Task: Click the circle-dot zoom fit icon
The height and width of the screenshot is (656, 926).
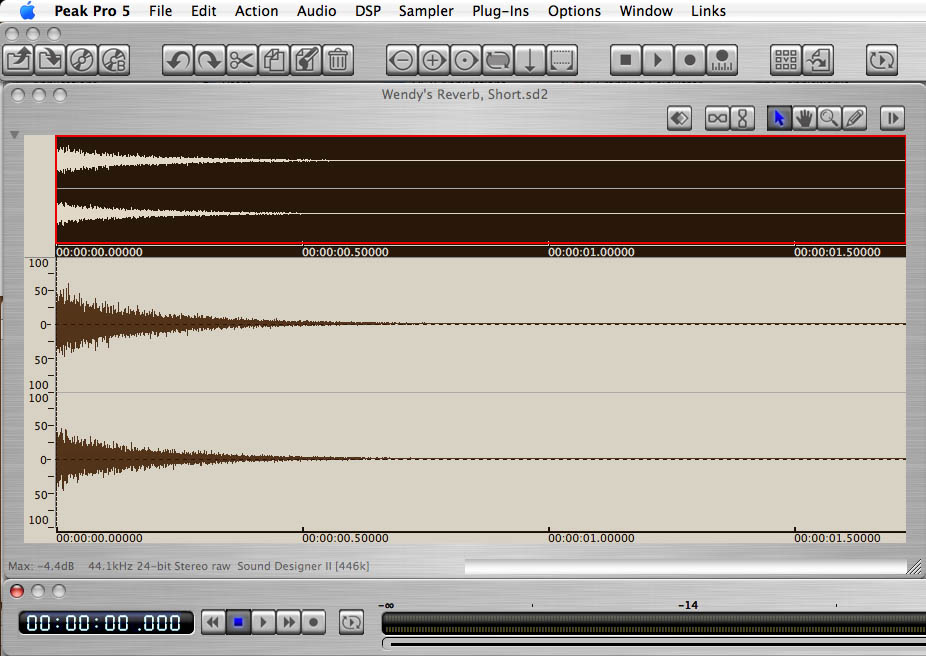Action: [465, 60]
